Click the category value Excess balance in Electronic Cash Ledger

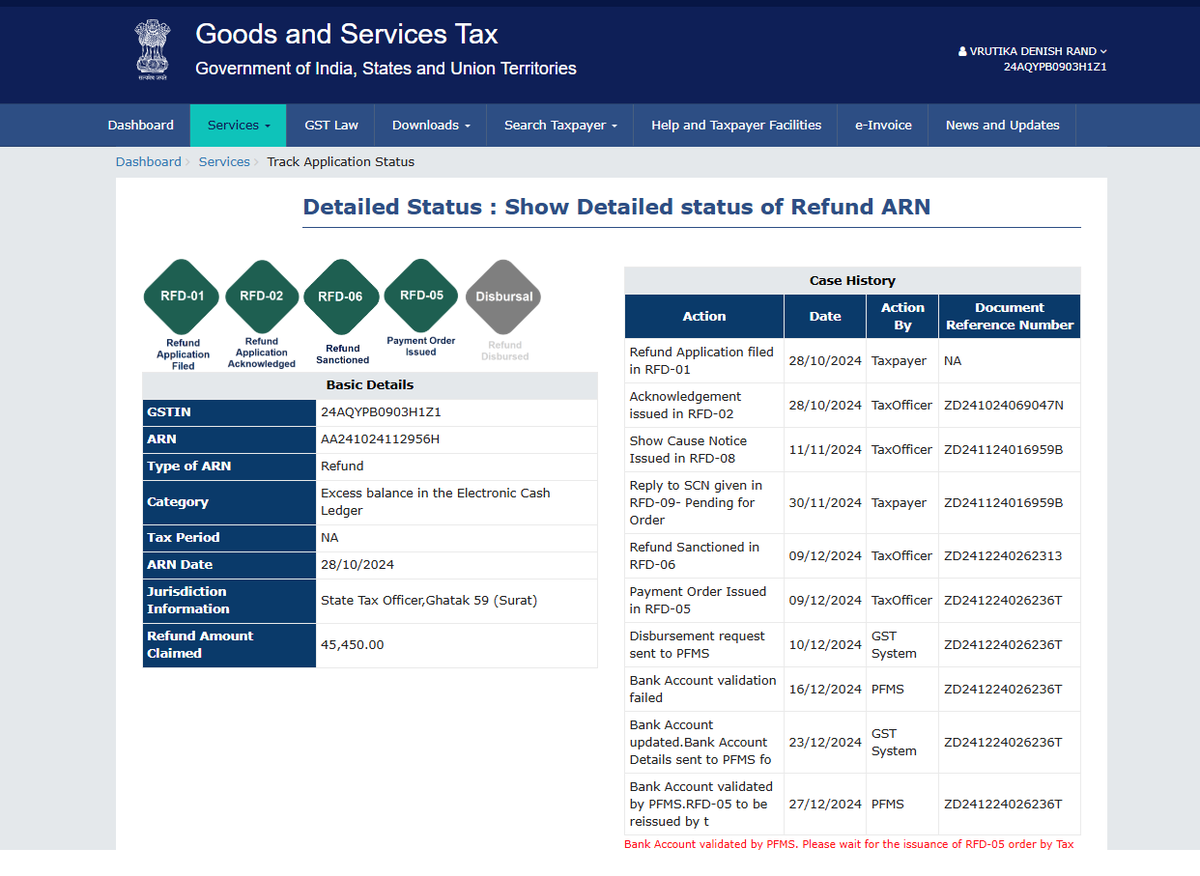[435, 502]
